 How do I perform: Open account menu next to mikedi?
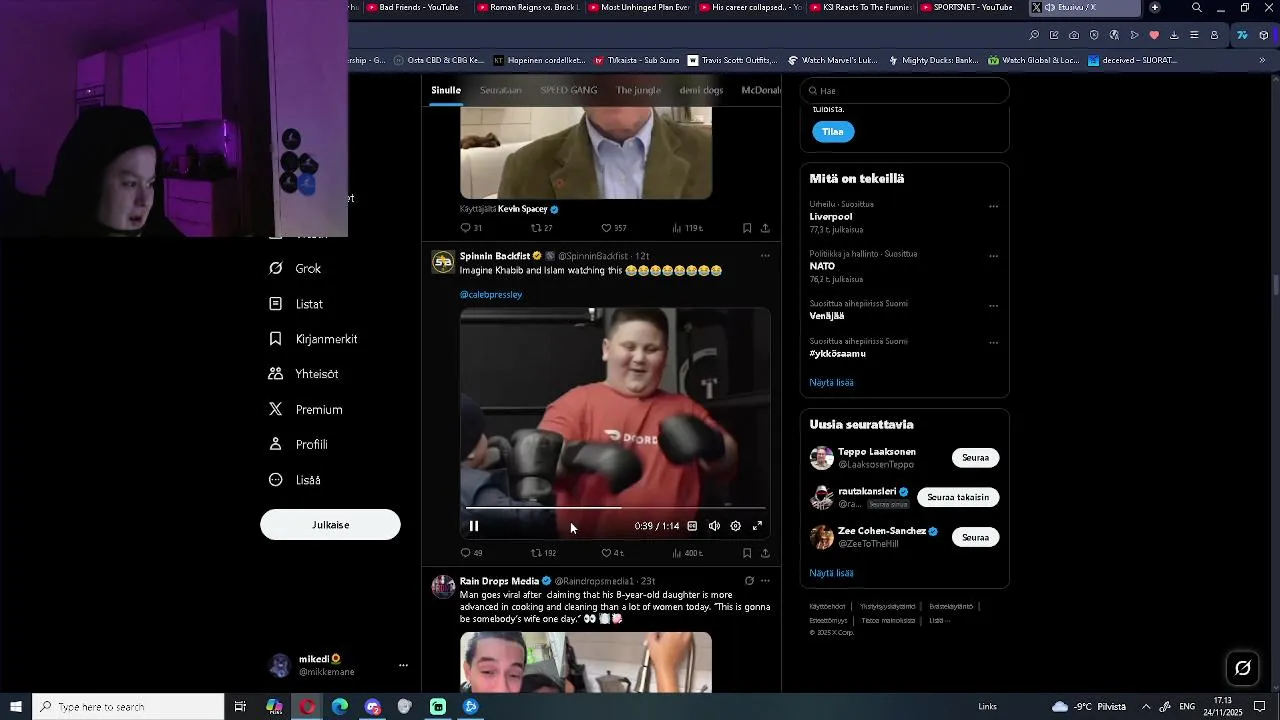coord(403,665)
